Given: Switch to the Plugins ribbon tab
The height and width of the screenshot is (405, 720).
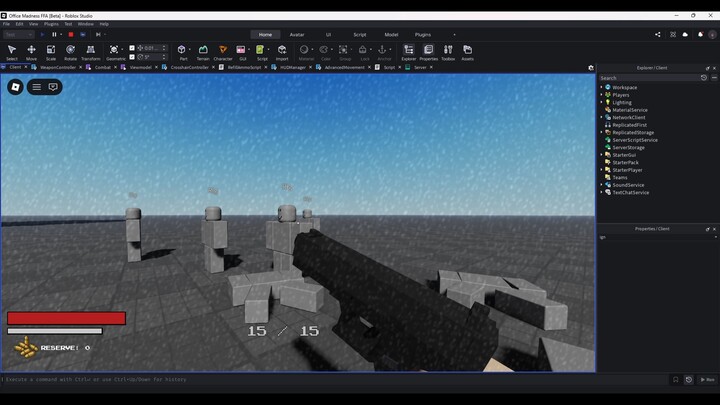Looking at the screenshot, I should 423,34.
